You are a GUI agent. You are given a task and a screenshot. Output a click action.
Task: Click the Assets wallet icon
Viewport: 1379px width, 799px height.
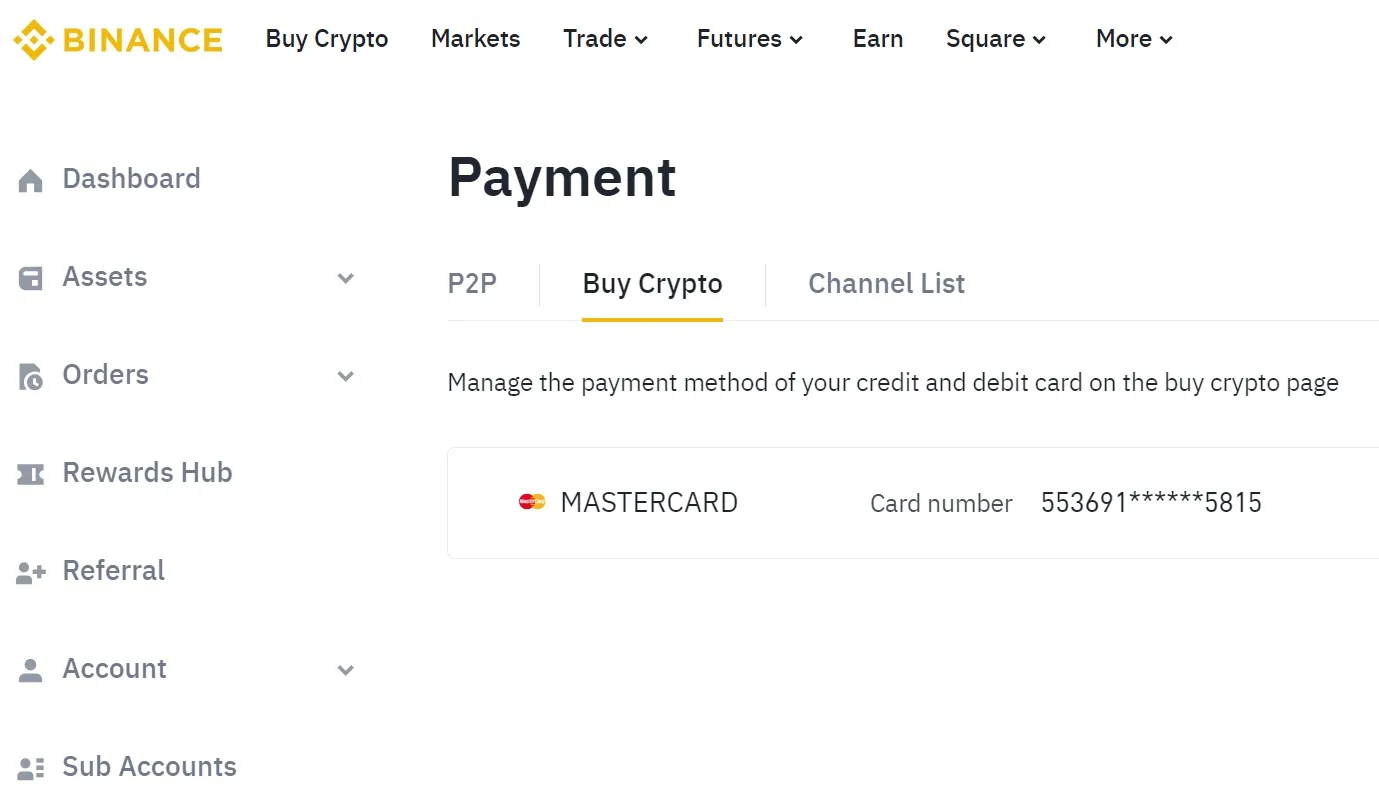[x=31, y=278]
